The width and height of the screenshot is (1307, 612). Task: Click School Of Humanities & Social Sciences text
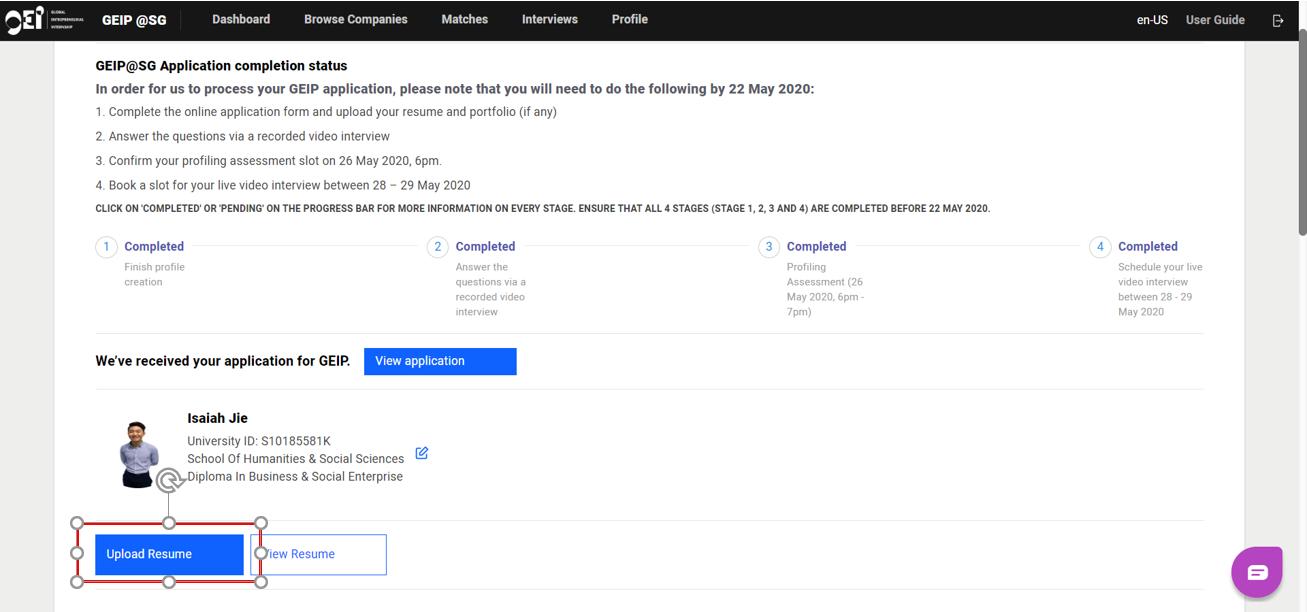coord(296,459)
